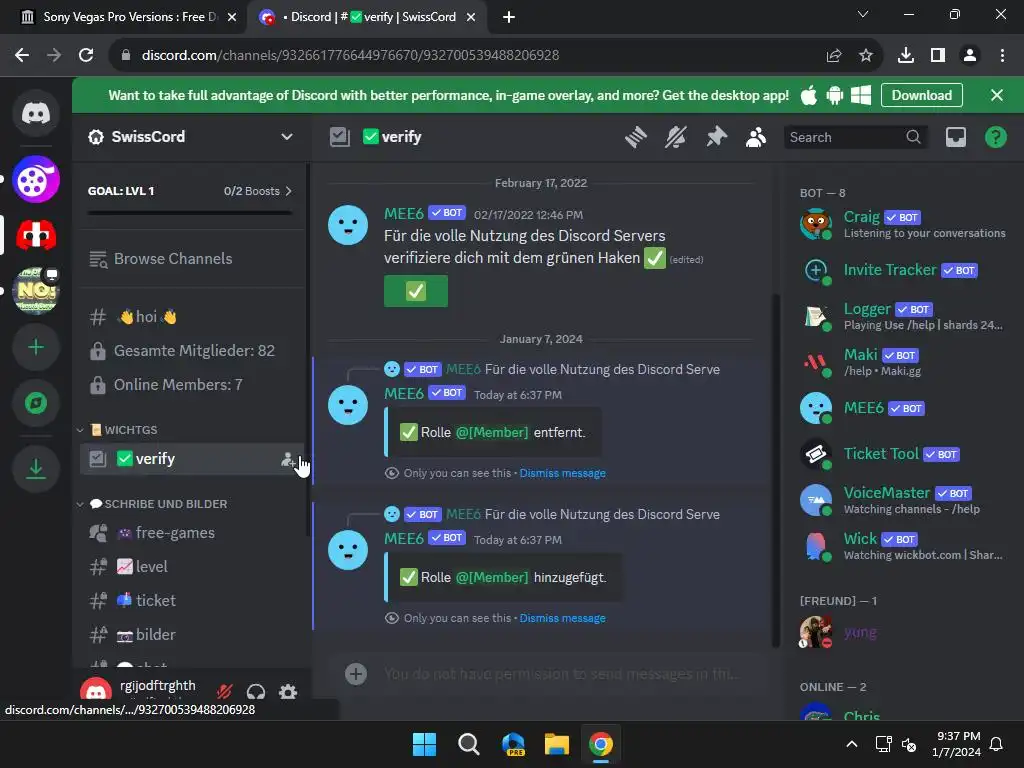Show hidden system tray icons chevron
The height and width of the screenshot is (768, 1024).
pyautogui.click(x=852, y=744)
